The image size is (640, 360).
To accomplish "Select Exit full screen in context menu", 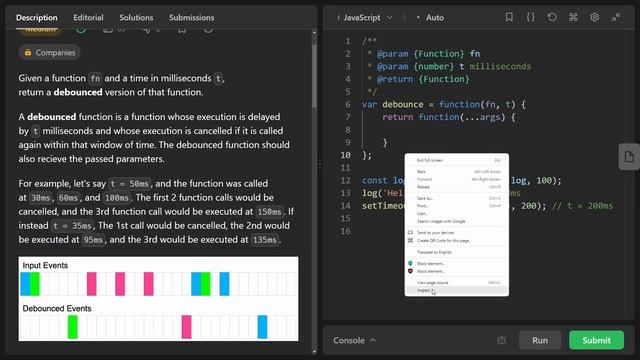I will pyautogui.click(x=456, y=160).
